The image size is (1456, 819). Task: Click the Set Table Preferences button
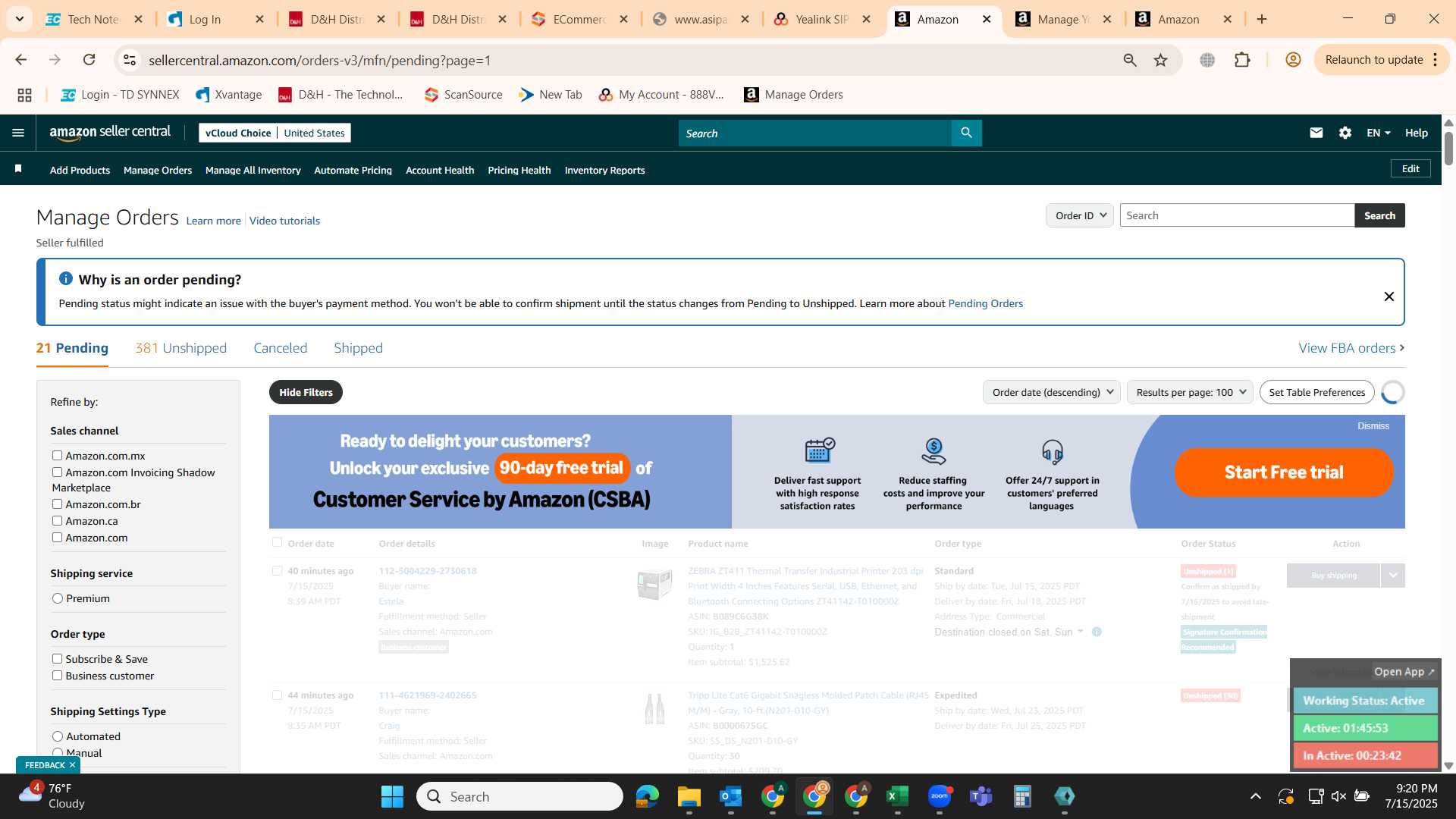[1316, 392]
